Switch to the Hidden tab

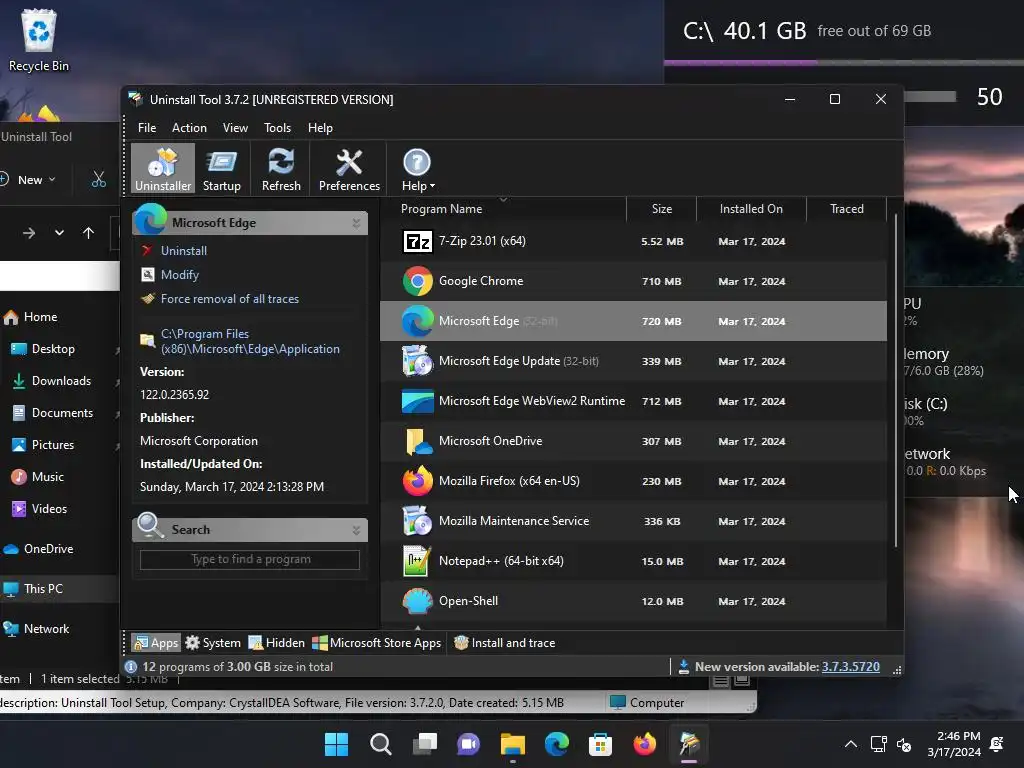tap(276, 643)
